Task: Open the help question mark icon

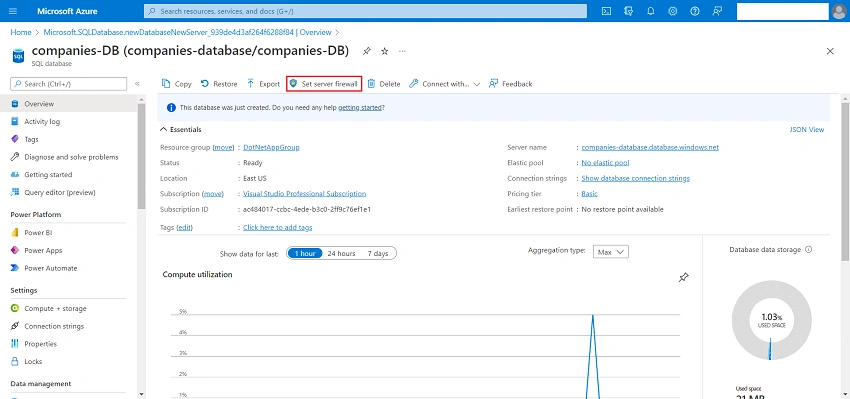Action: point(695,11)
